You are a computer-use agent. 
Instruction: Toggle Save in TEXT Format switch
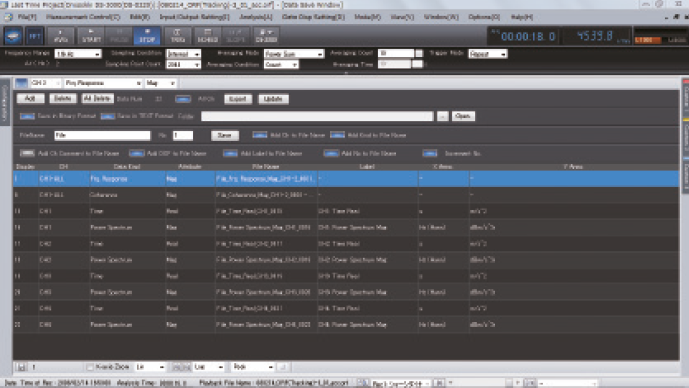[108, 116]
